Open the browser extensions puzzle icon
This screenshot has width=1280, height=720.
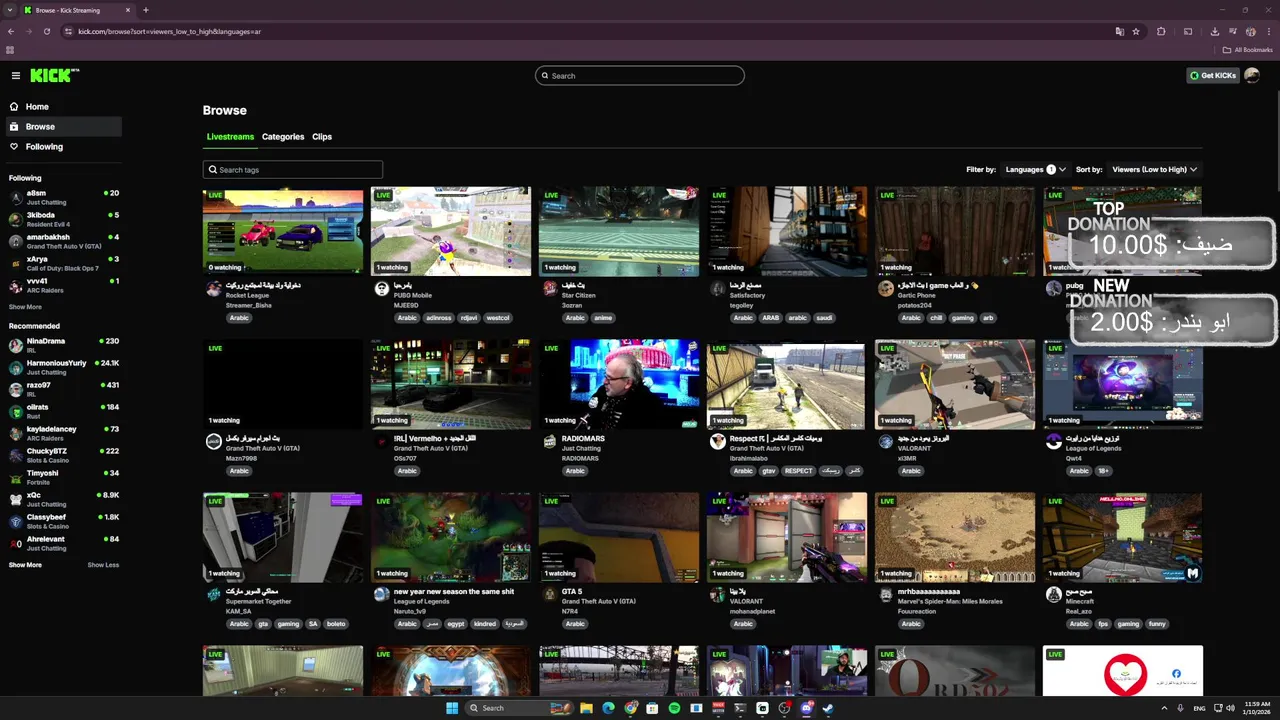coord(1161,31)
